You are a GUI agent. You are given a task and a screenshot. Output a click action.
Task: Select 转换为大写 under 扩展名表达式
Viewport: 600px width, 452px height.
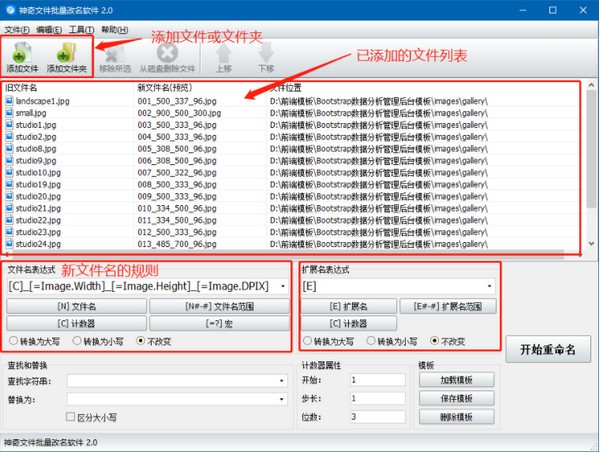[307, 341]
